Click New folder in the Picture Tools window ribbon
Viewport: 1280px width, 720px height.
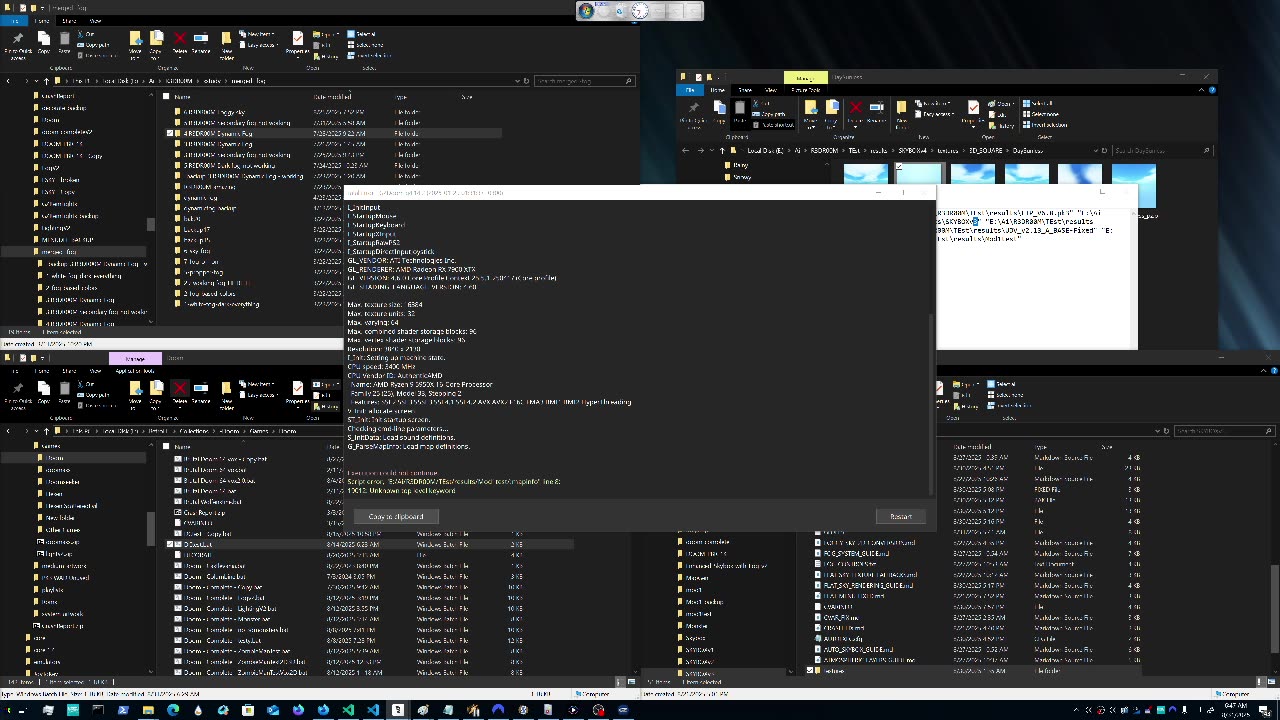click(901, 113)
